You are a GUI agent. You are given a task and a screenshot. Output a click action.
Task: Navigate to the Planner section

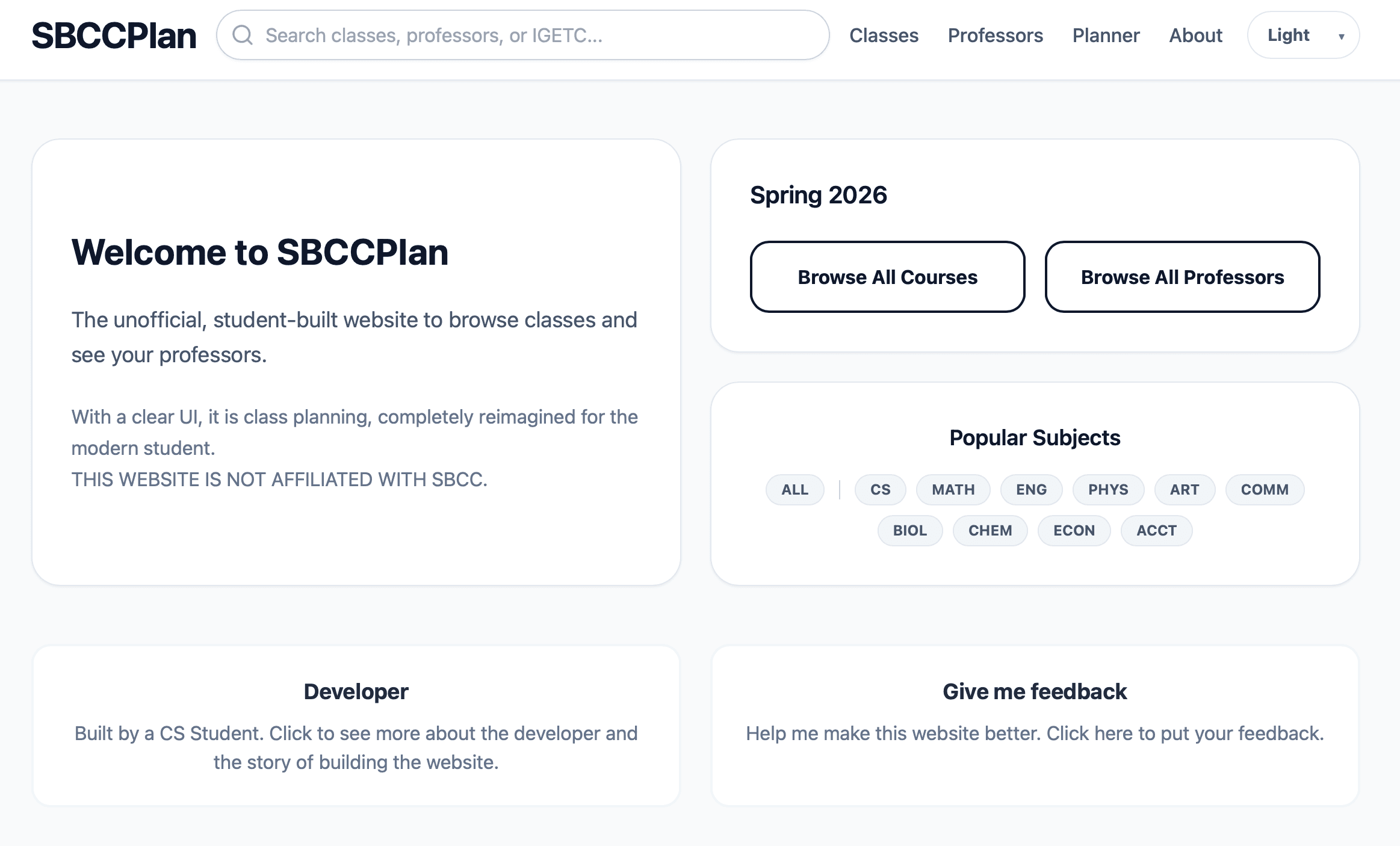point(1106,36)
